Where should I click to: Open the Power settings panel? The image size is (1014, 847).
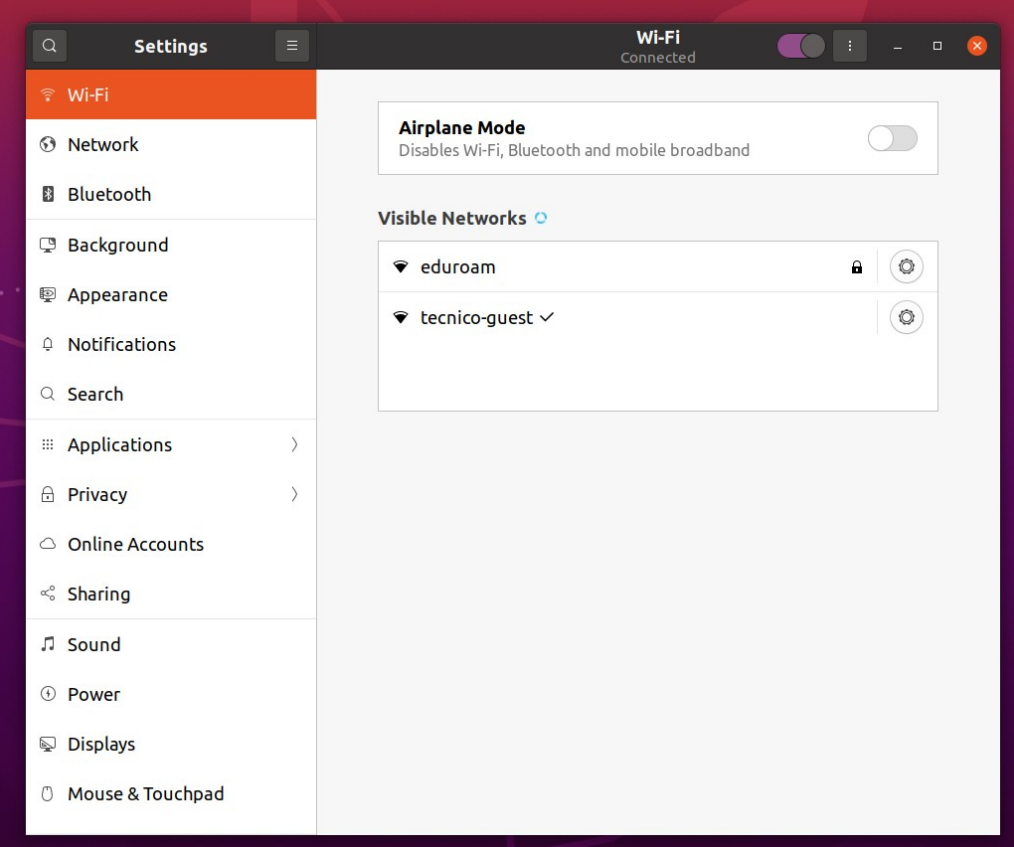coord(171,694)
